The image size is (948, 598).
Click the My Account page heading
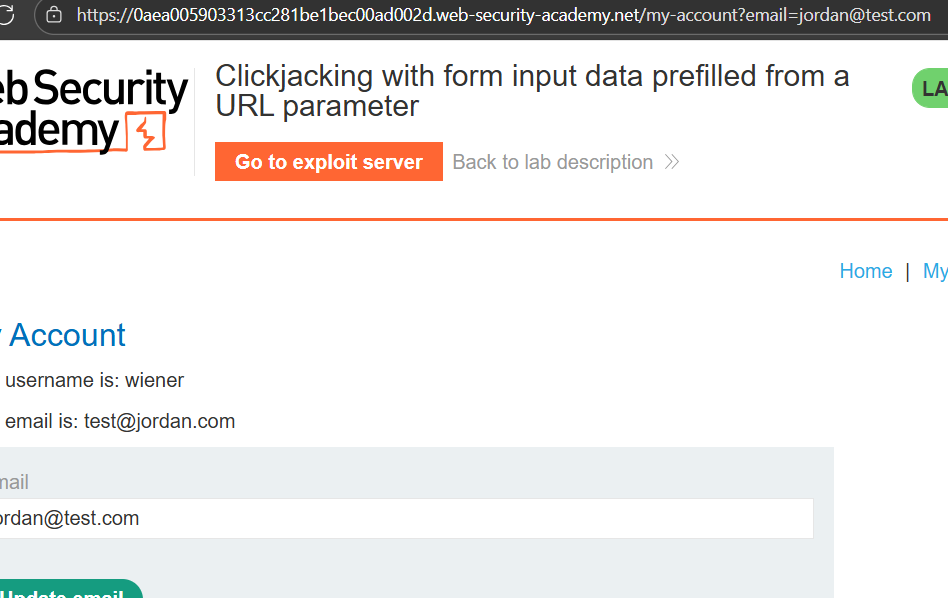[63, 335]
